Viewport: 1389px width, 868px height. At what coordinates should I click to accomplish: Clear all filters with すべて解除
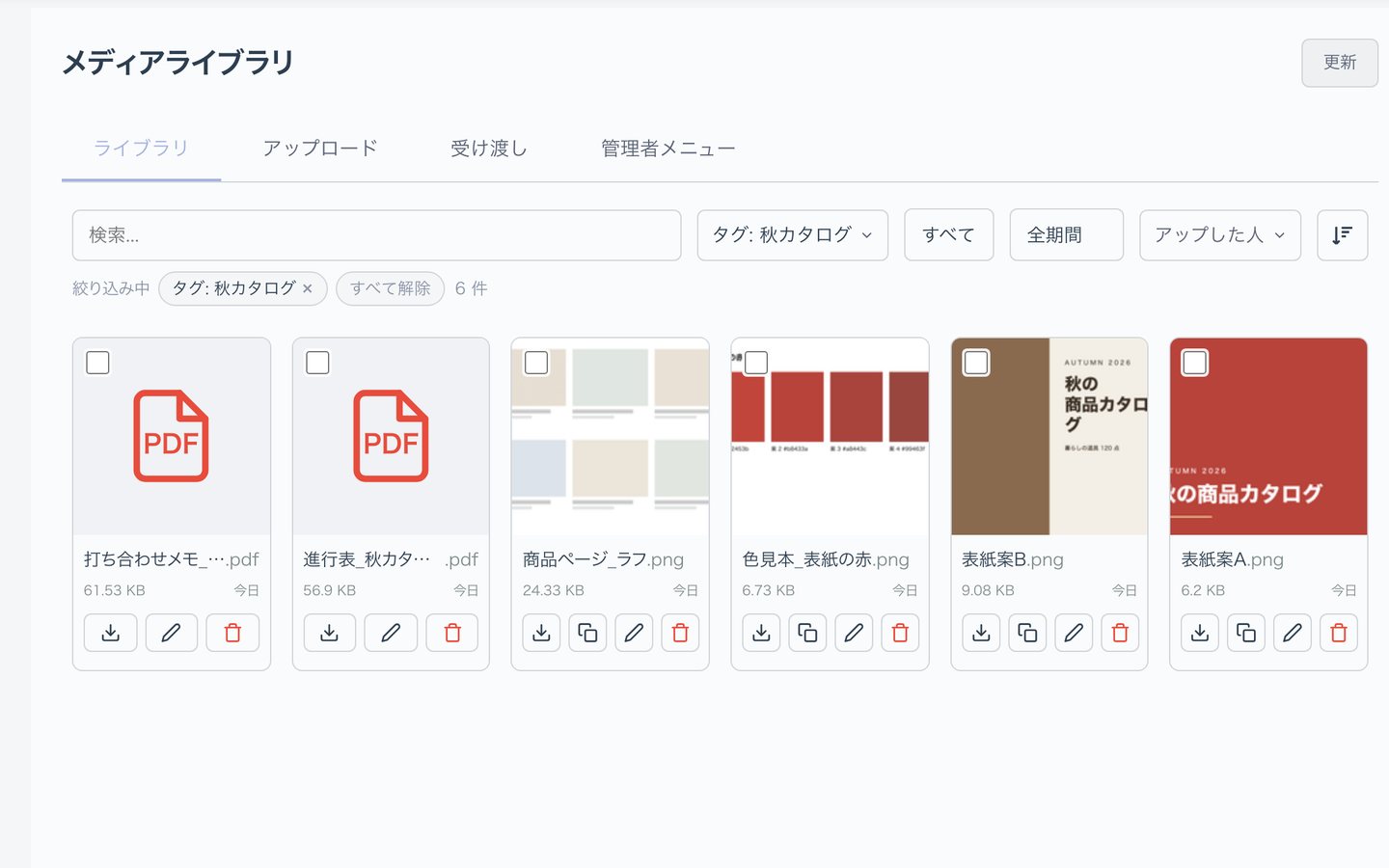[x=391, y=288]
